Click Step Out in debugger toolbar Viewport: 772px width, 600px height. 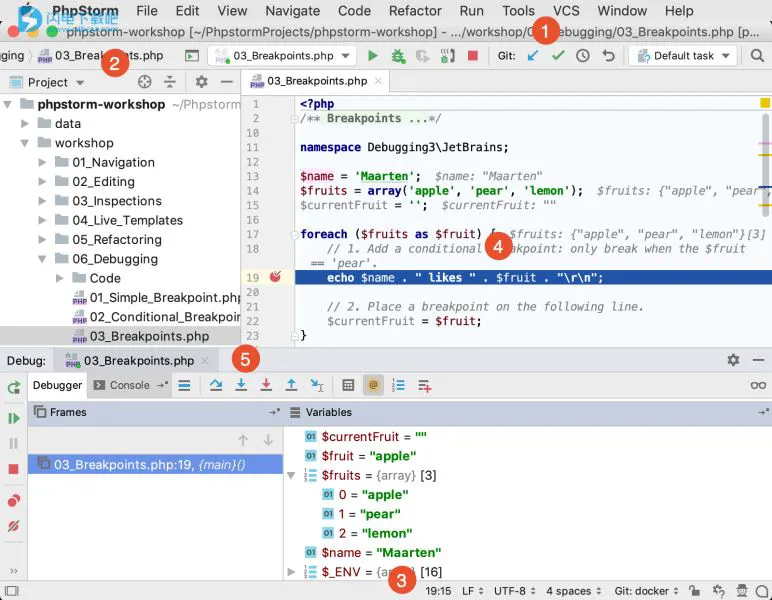point(291,385)
